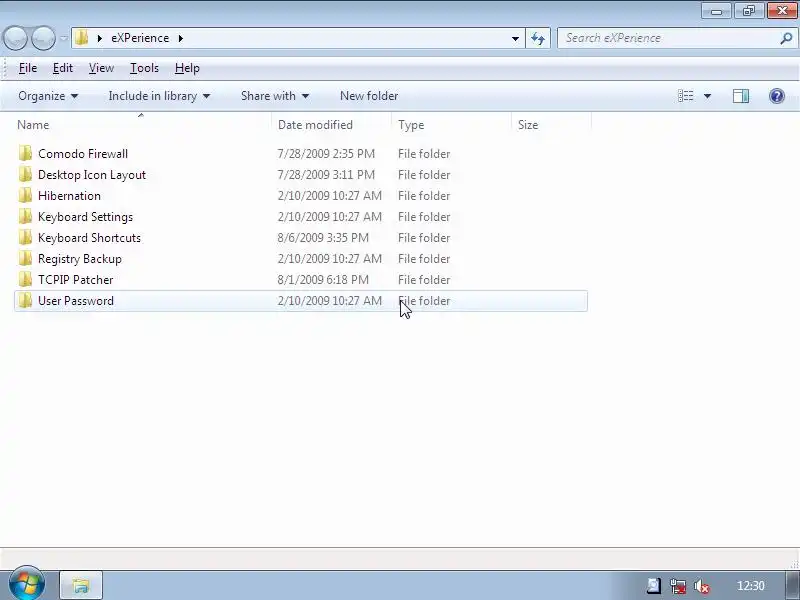This screenshot has width=800, height=600.
Task: Click the User Password folder name
Action: [76, 301]
